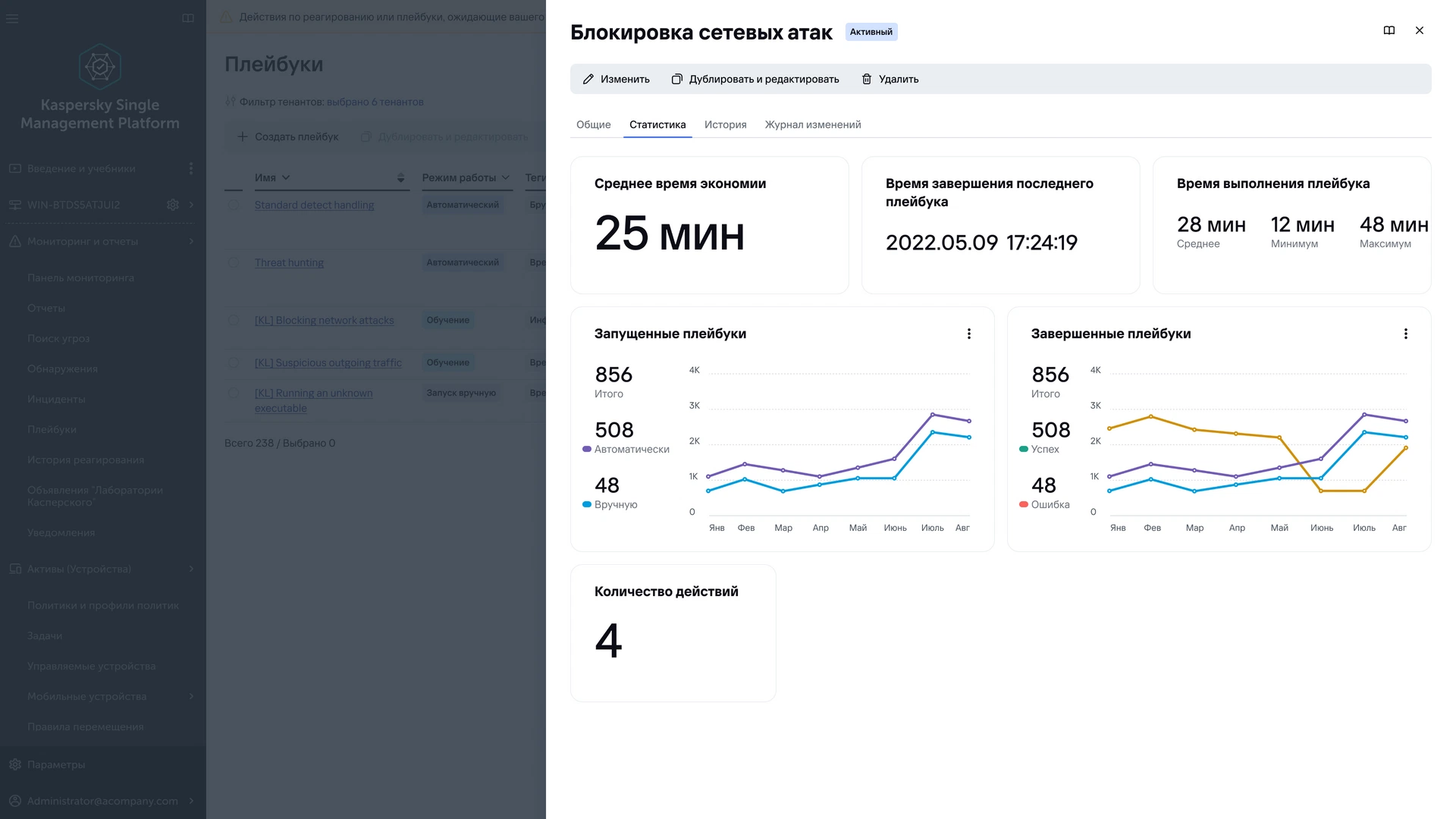
Task: Click the Дублировать и редактировать button label
Action: tap(764, 79)
